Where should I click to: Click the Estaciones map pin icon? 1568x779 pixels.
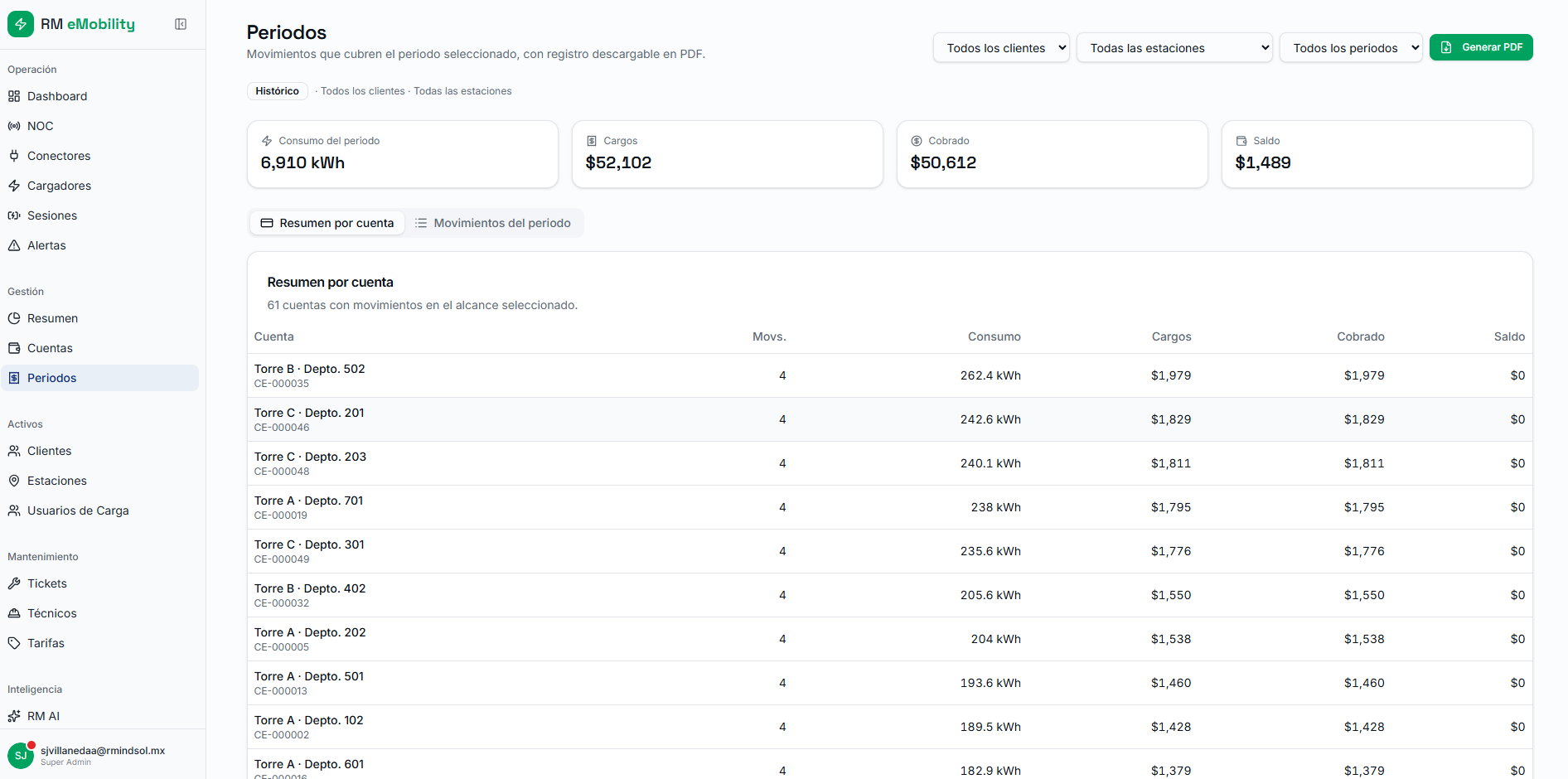14,481
